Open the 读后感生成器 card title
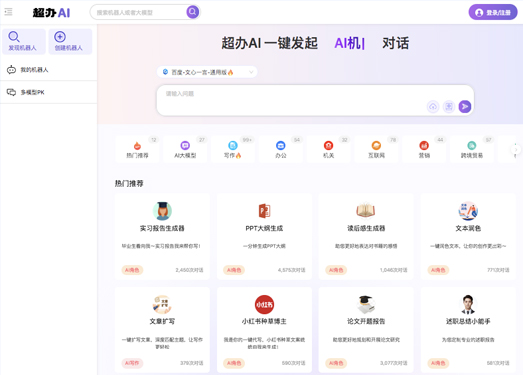523x375 pixels. coord(366,228)
